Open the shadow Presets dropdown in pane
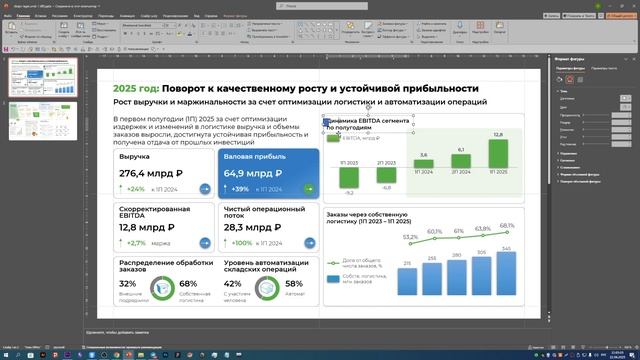The image size is (640, 360). [x=625, y=98]
